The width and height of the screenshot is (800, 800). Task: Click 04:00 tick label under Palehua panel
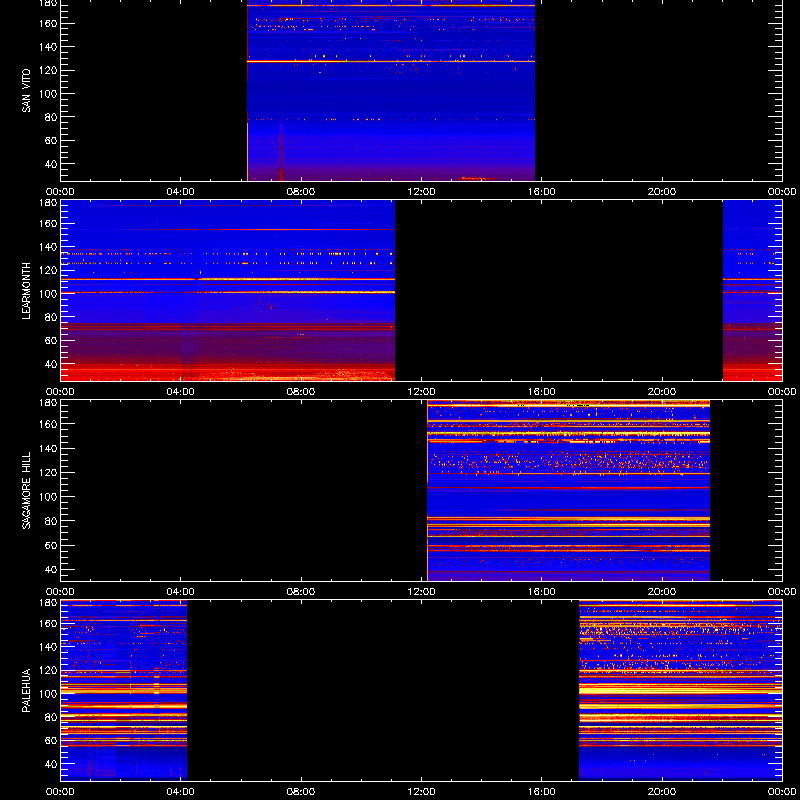click(x=181, y=792)
